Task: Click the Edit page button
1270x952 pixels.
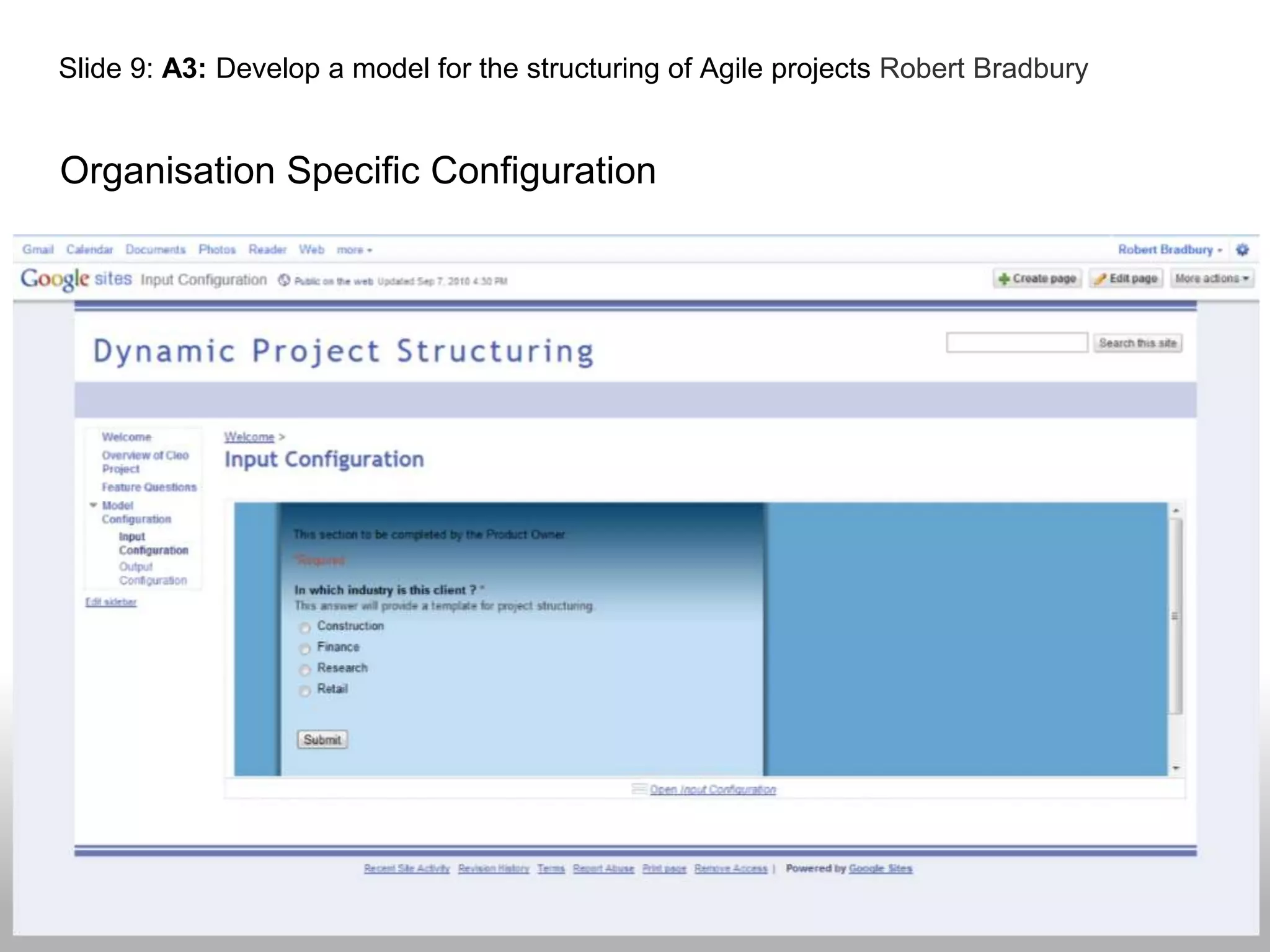Action: click(1126, 278)
